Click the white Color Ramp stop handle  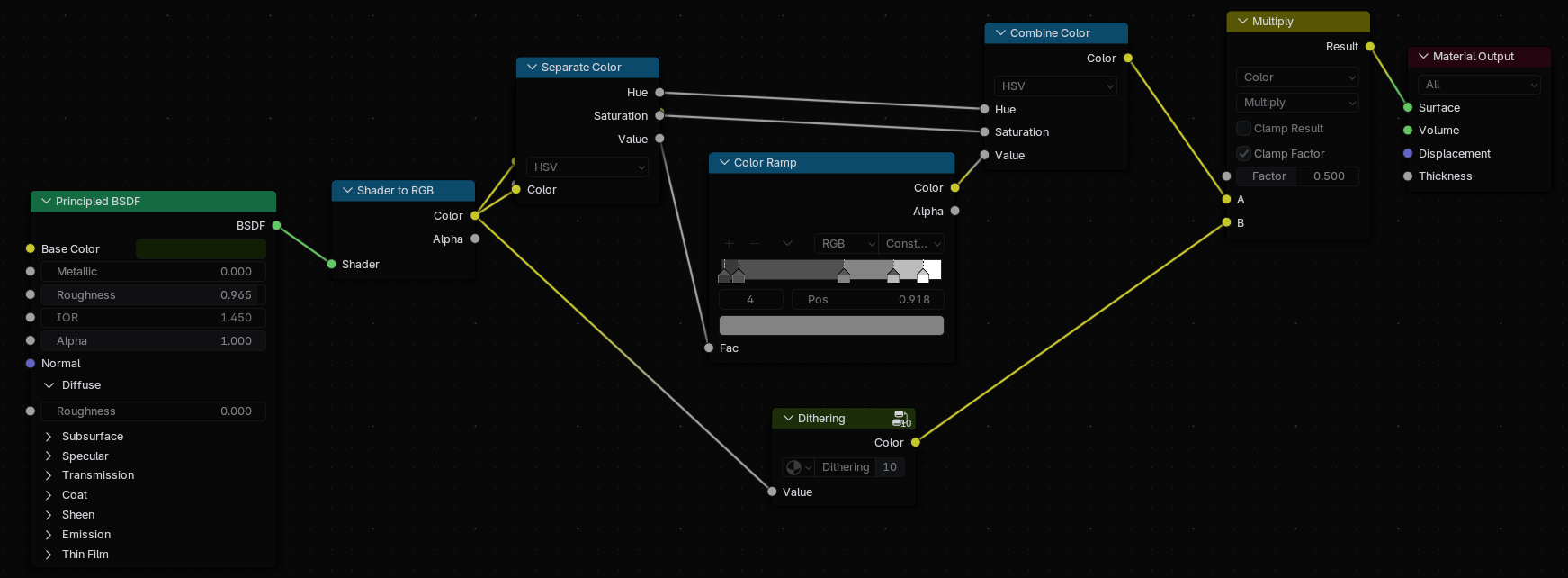pyautogui.click(x=923, y=275)
